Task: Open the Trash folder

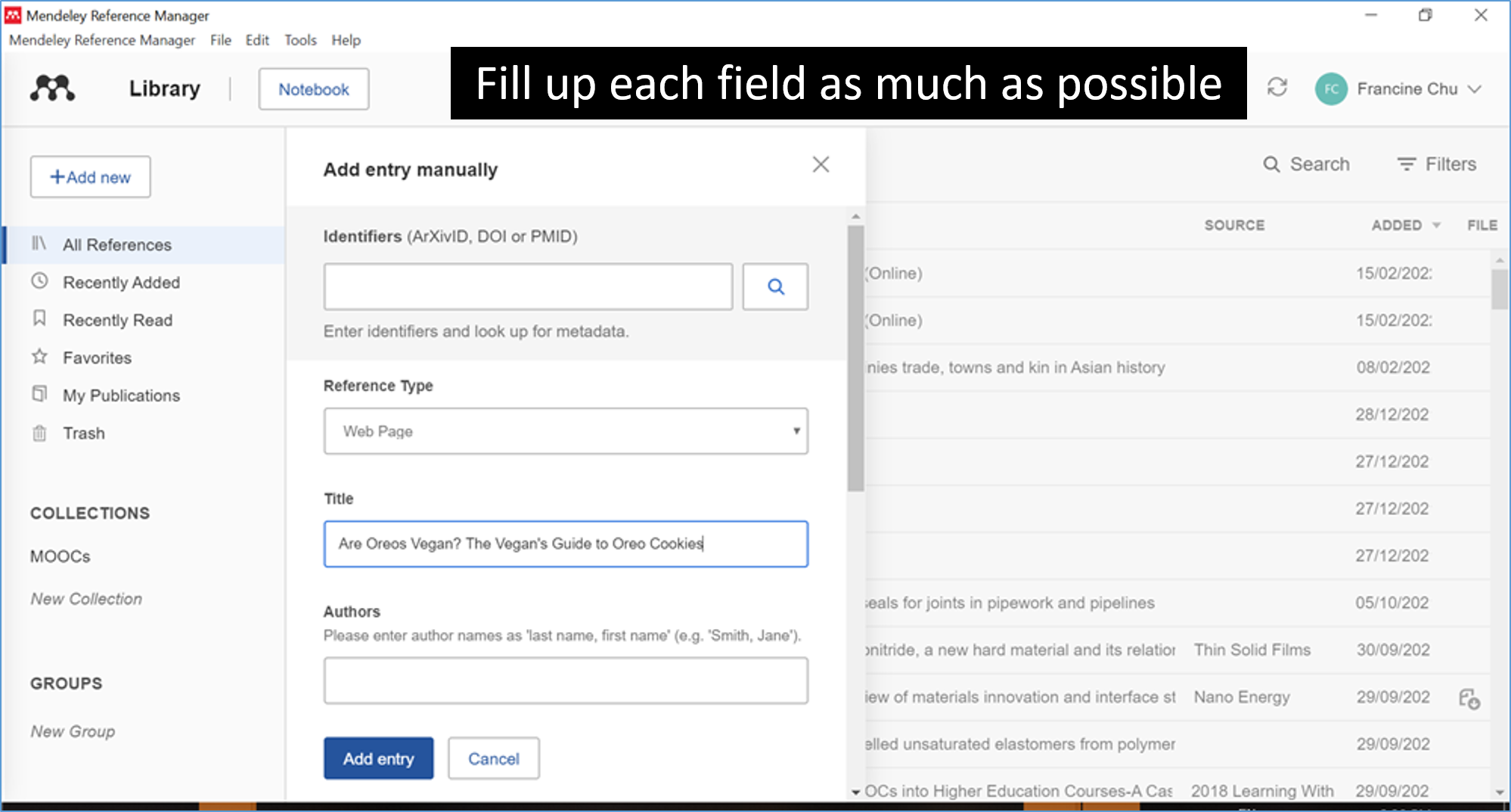Action: (x=84, y=433)
